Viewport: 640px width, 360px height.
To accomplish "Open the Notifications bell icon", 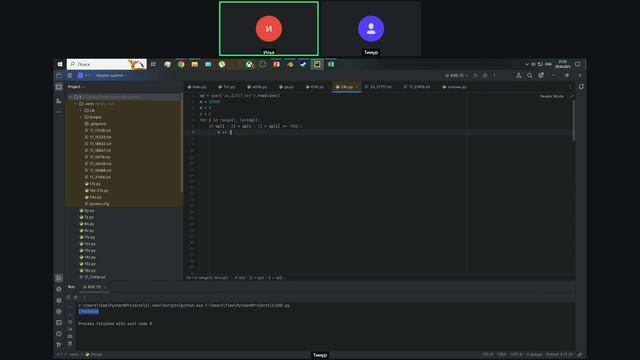I will click(x=581, y=87).
